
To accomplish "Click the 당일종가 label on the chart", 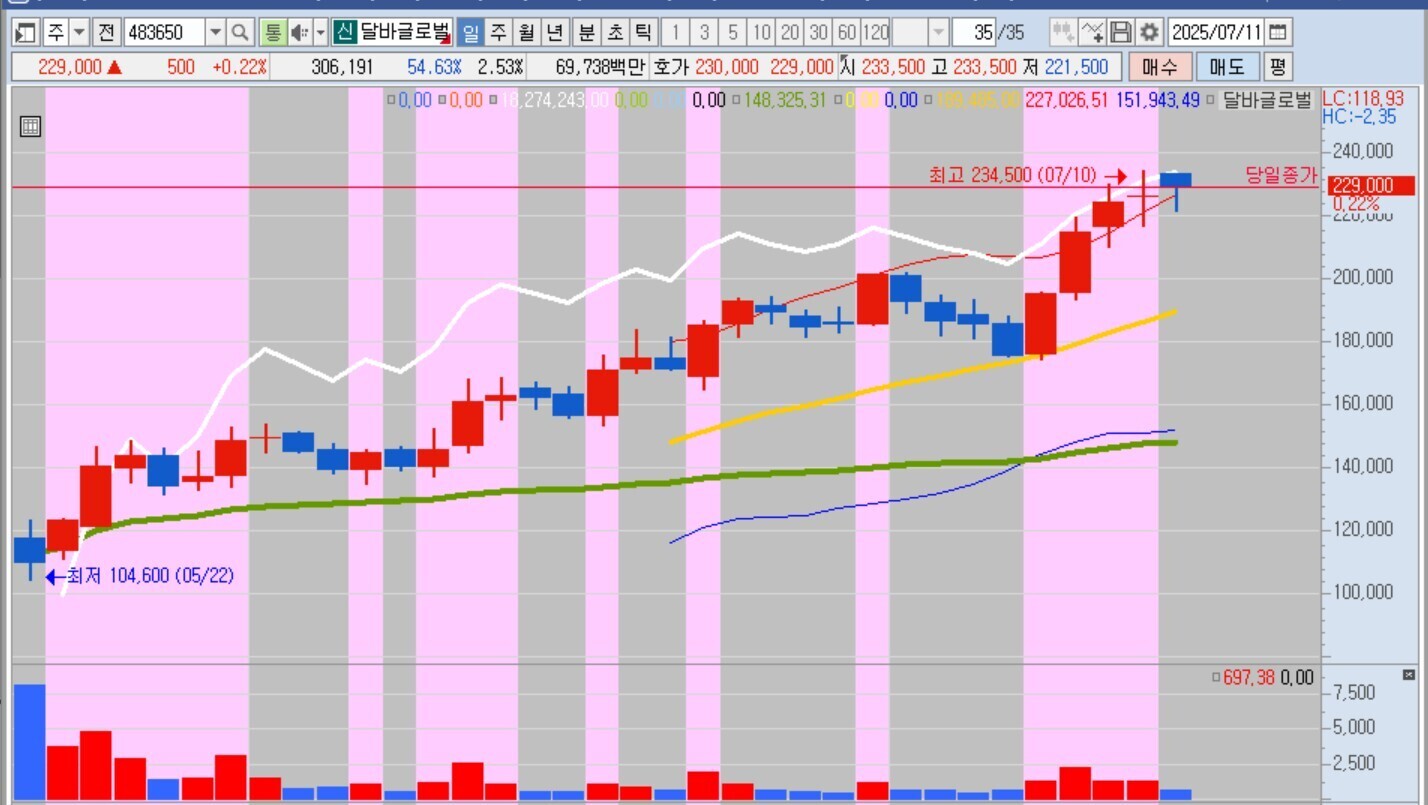I will tap(1281, 175).
